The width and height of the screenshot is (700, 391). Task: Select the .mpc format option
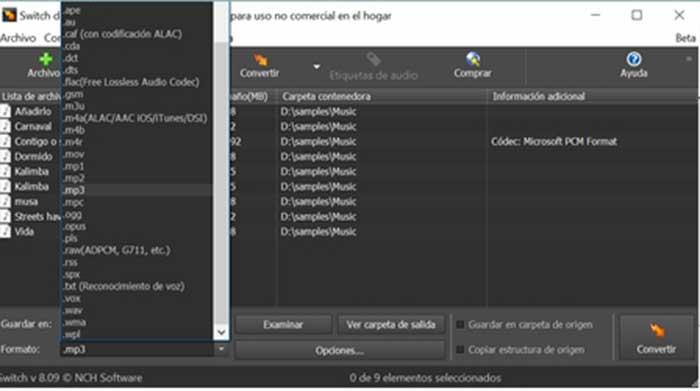(x=137, y=202)
